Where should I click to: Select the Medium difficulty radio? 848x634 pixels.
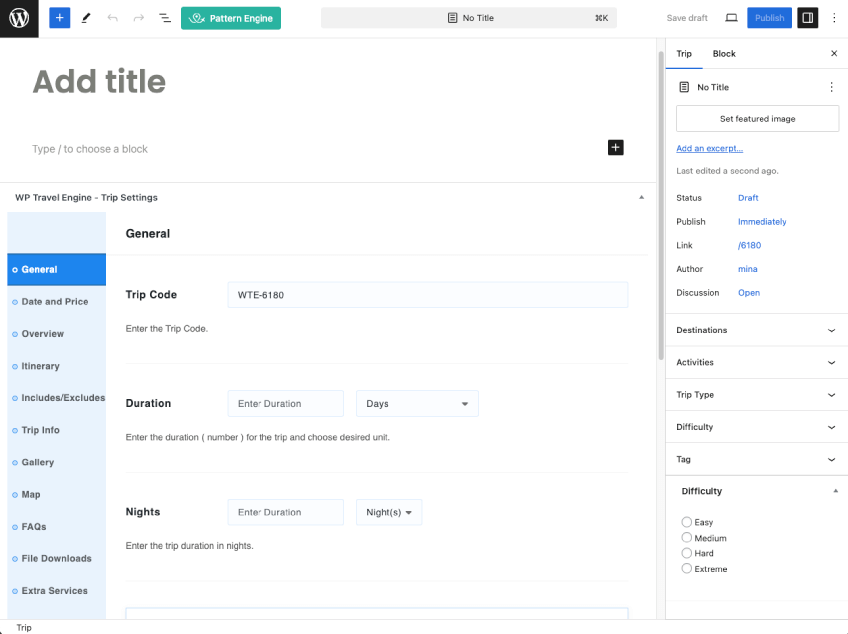pyautogui.click(x=686, y=538)
